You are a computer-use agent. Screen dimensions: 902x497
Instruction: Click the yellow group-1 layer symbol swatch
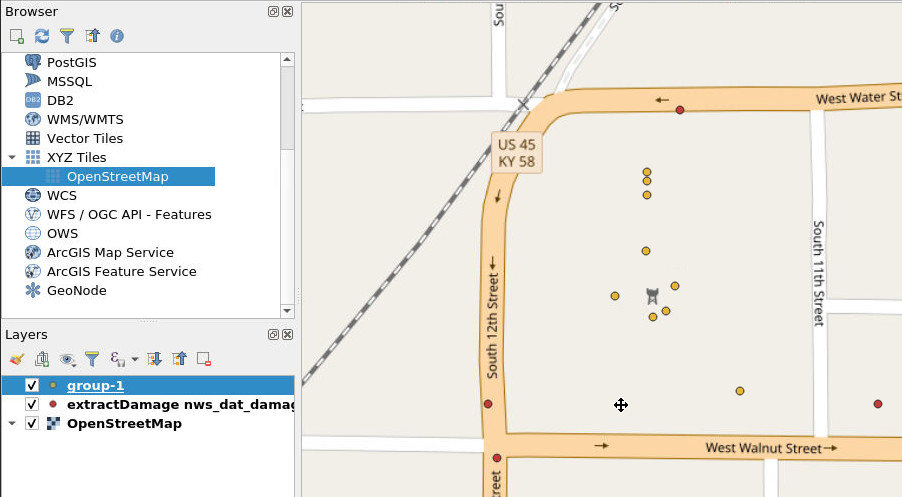click(53, 386)
